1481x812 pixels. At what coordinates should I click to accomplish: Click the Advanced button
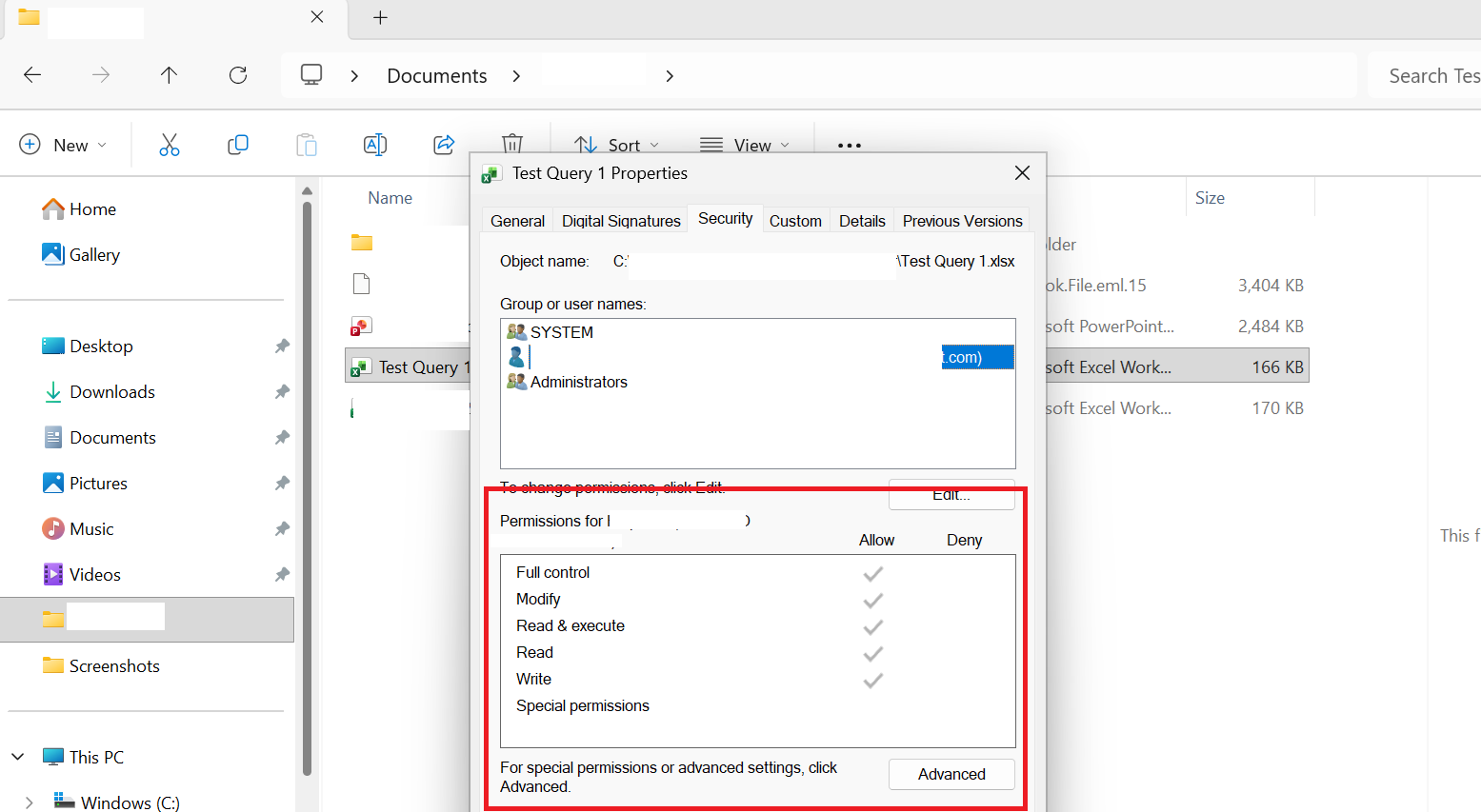click(951, 774)
